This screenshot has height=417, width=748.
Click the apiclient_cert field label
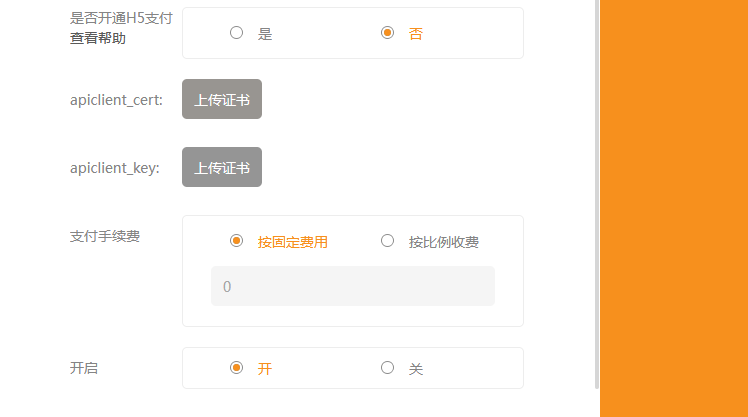pos(116,100)
